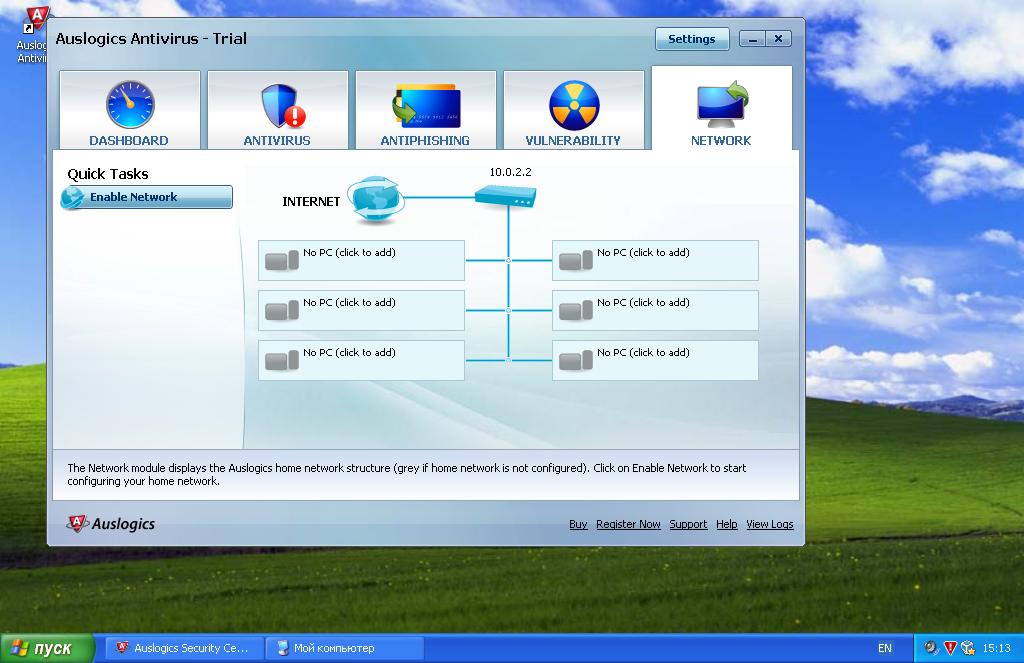Click the taskbar clock showing 15:13

997,648
